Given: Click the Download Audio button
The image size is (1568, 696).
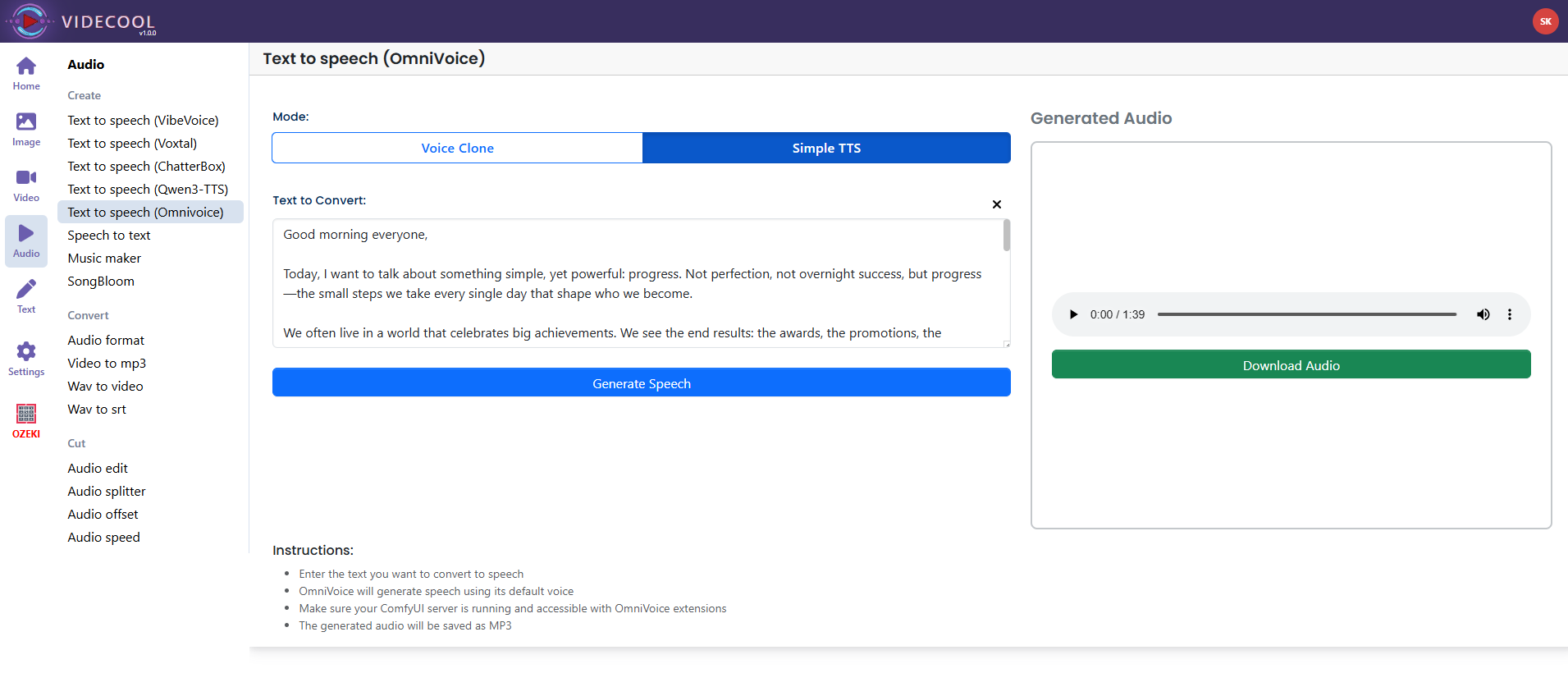Looking at the screenshot, I should (x=1291, y=365).
